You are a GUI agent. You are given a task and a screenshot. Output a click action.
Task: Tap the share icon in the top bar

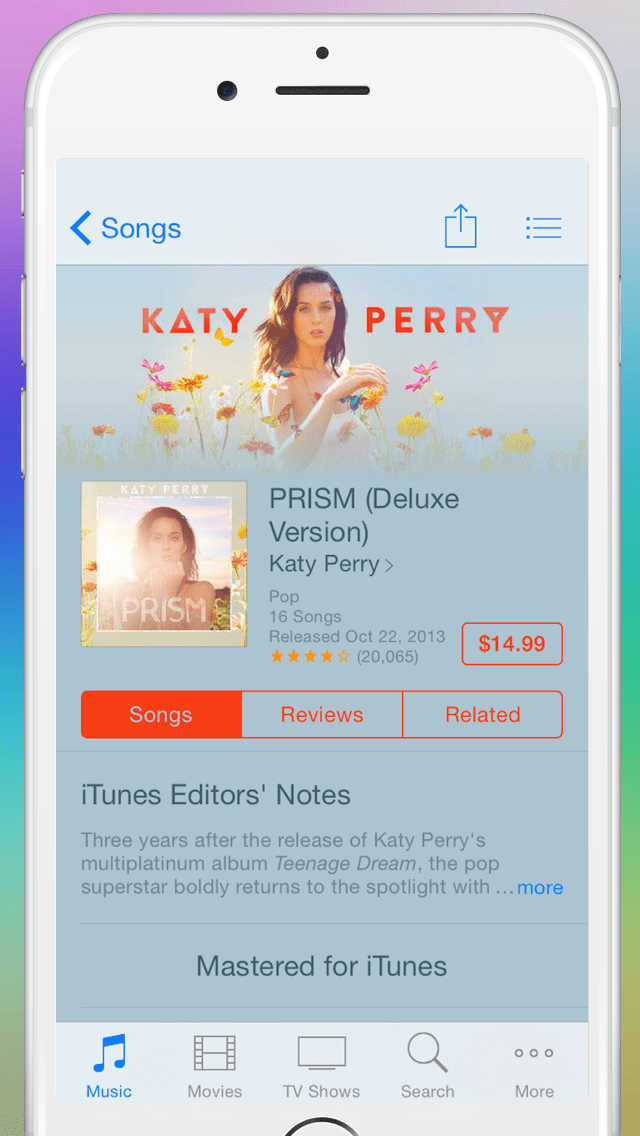461,226
